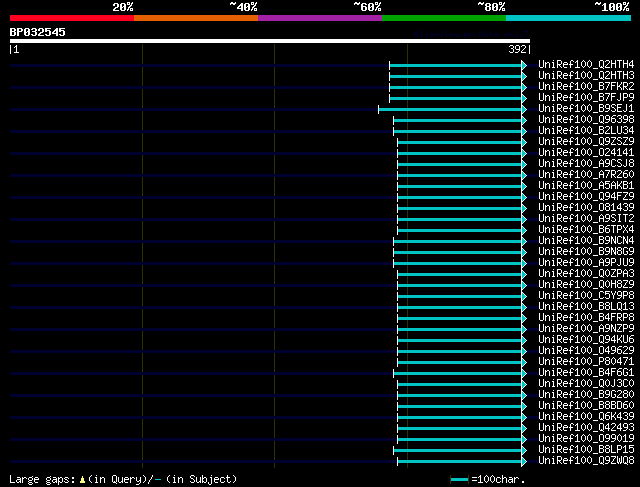The width and height of the screenshot is (640, 487).
Task: Select the UniRef100_B9NCN4 label
Action: coord(586,241)
